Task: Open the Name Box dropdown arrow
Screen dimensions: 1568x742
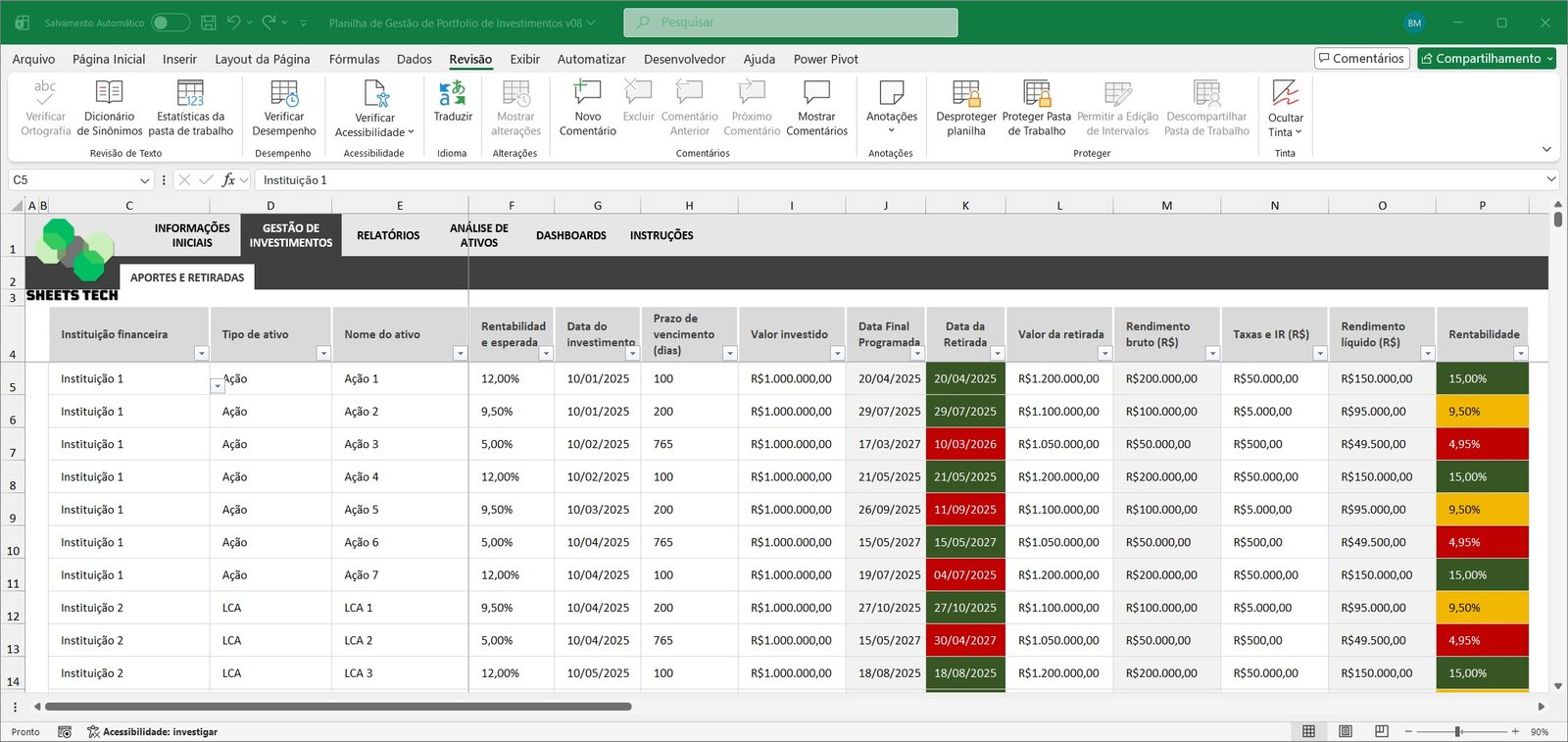Action: coord(145,180)
